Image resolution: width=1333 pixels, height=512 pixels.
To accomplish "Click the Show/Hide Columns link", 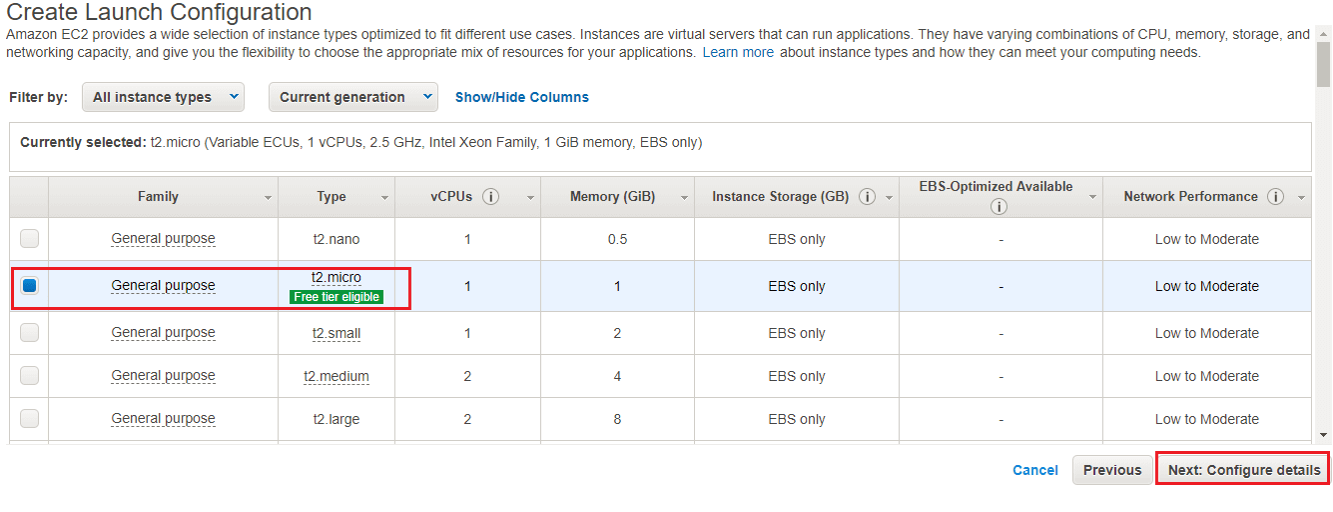I will pos(522,97).
